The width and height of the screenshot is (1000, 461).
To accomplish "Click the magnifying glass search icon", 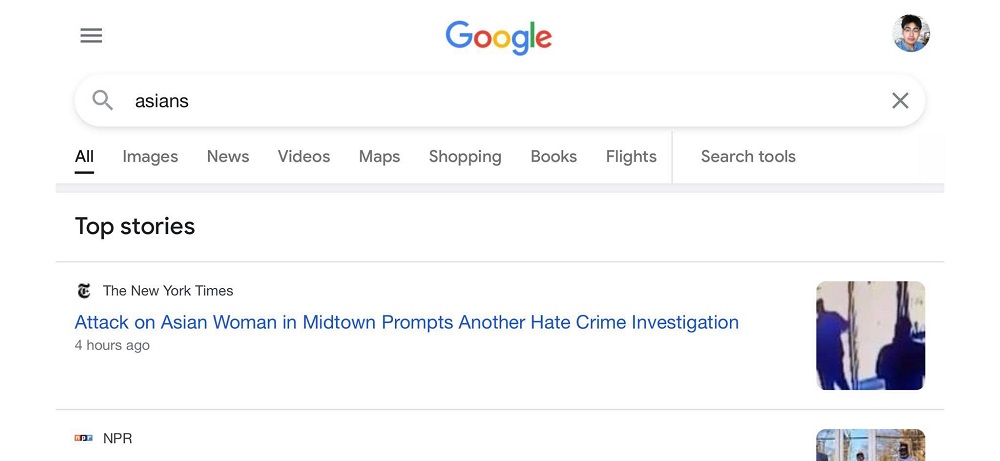I will (x=103, y=100).
